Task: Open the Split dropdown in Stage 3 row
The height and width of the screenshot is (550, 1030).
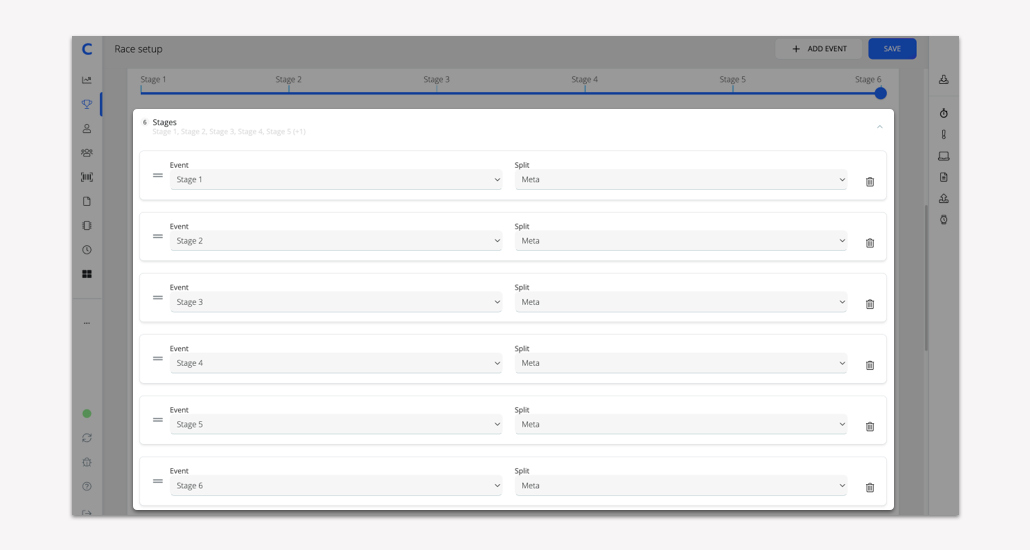Action: click(681, 302)
